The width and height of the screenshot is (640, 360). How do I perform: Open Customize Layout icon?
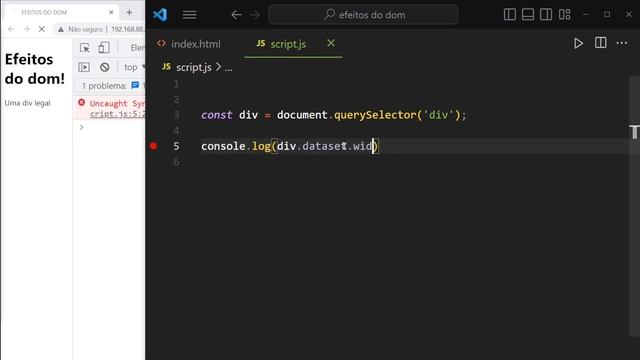(x=564, y=15)
